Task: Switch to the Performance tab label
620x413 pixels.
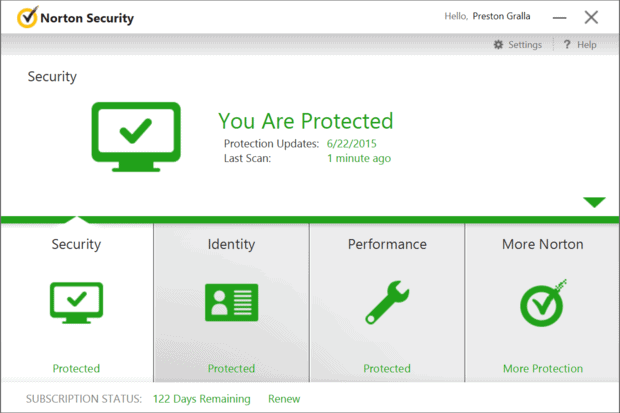Action: click(387, 244)
